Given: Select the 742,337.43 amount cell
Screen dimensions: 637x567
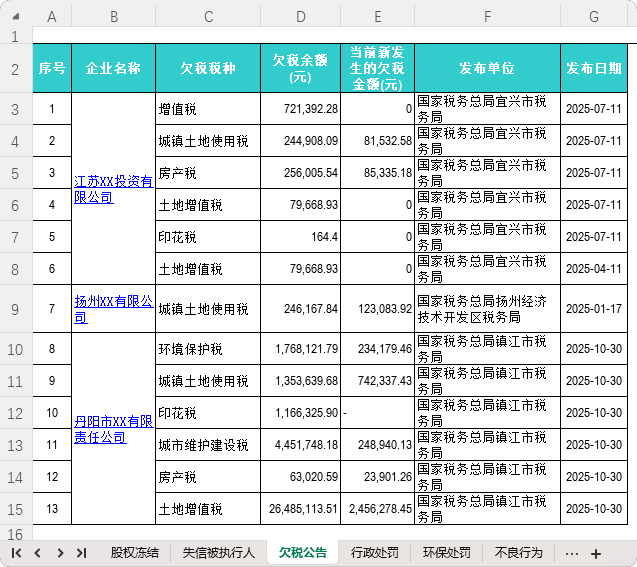Looking at the screenshot, I should pyautogui.click(x=377, y=381).
